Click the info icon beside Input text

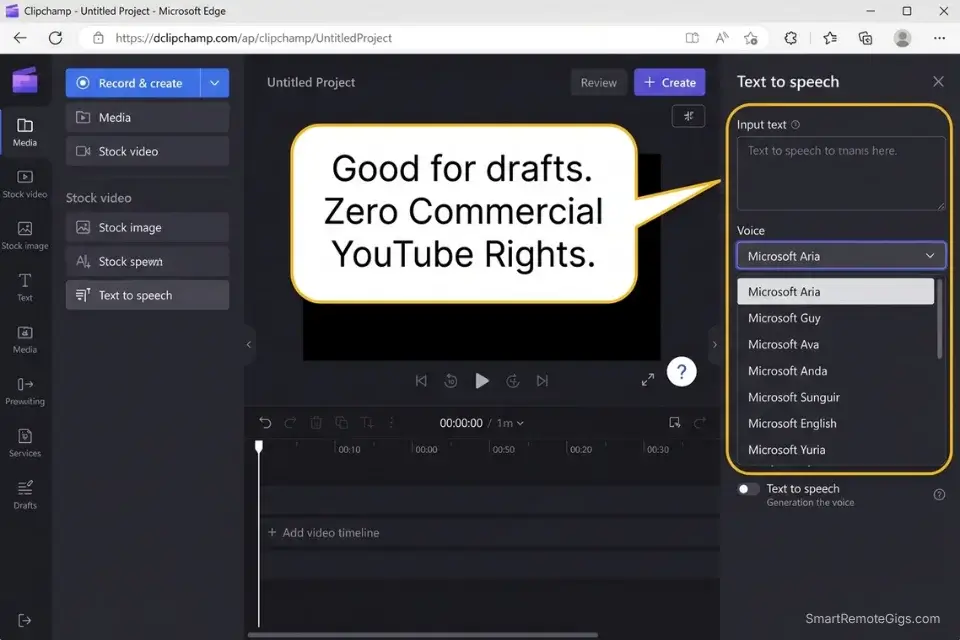tap(795, 124)
